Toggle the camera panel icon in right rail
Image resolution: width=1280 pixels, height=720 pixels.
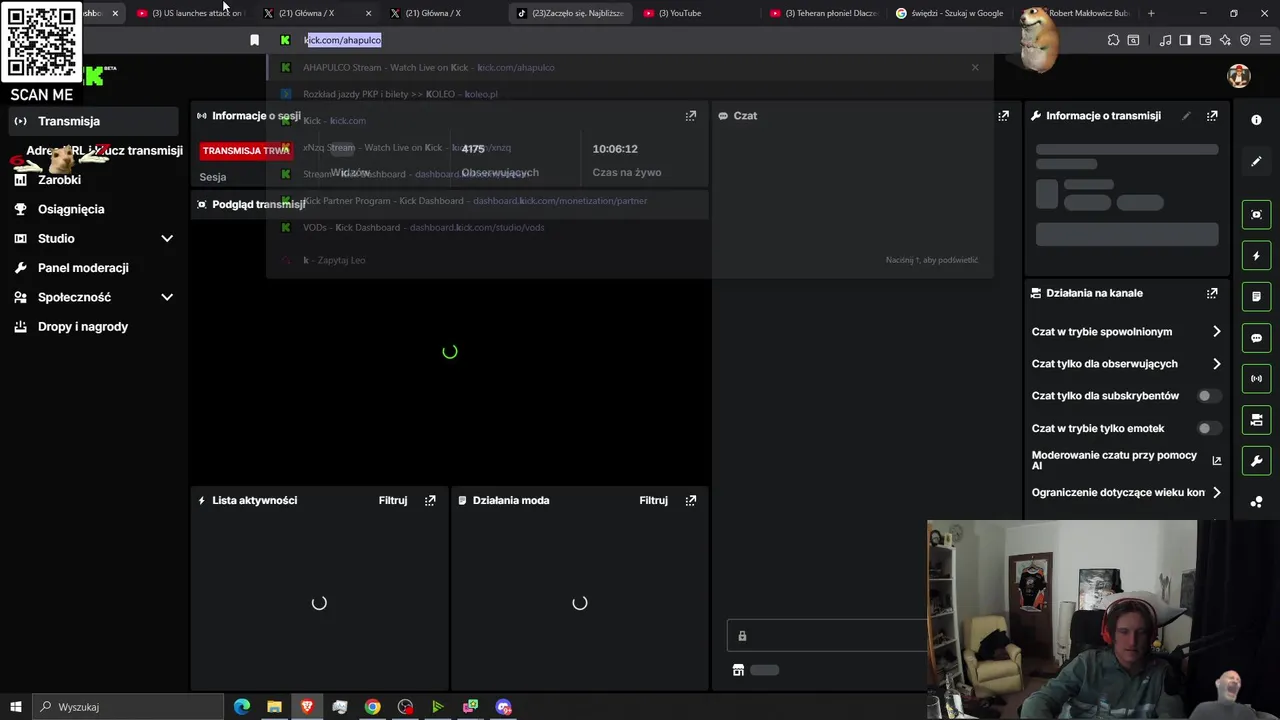click(x=1256, y=420)
